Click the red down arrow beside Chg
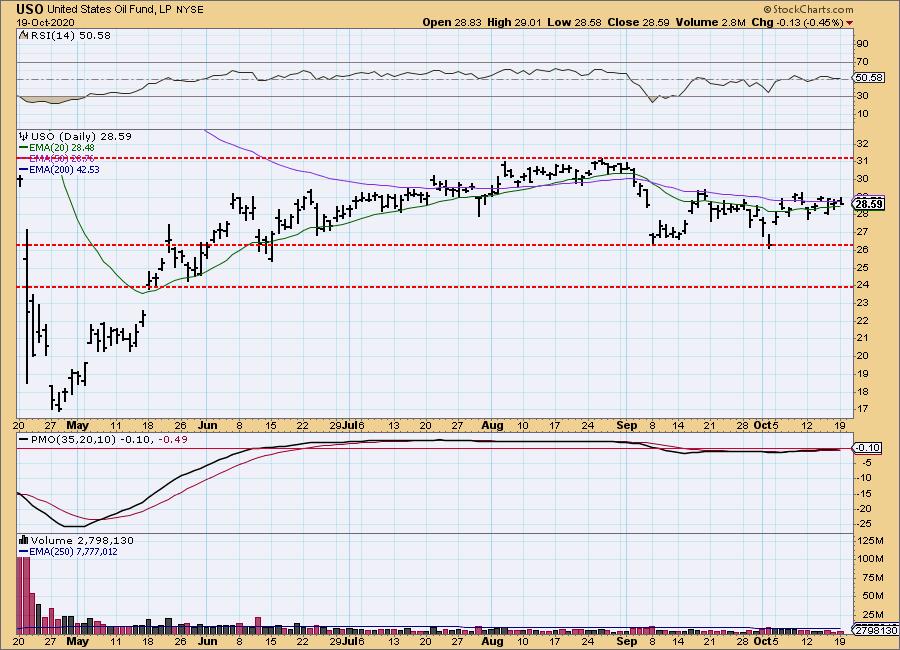900x650 pixels. 849,23
